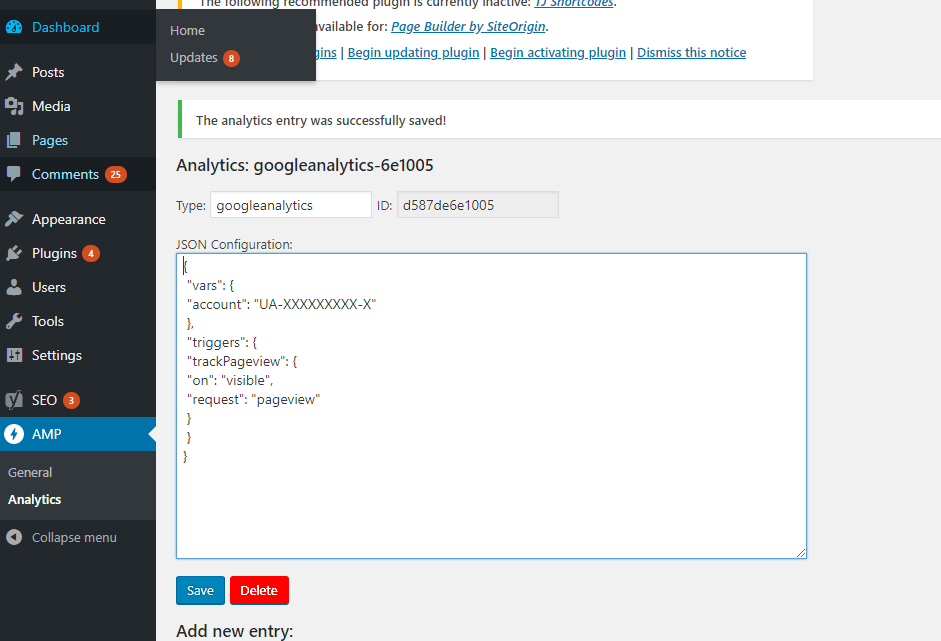The width and height of the screenshot is (941, 641).
Task: Click the "triggers": { line
Action: point(222,343)
